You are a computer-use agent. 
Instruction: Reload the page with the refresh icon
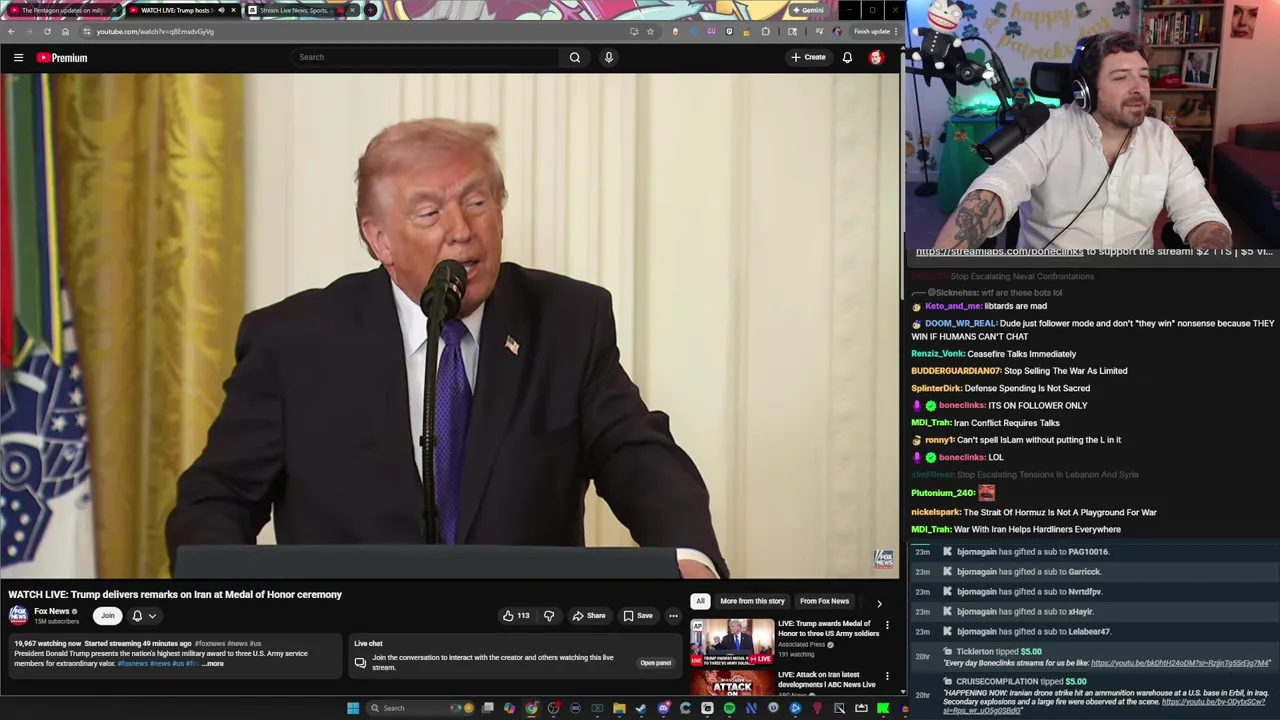pyautogui.click(x=47, y=31)
